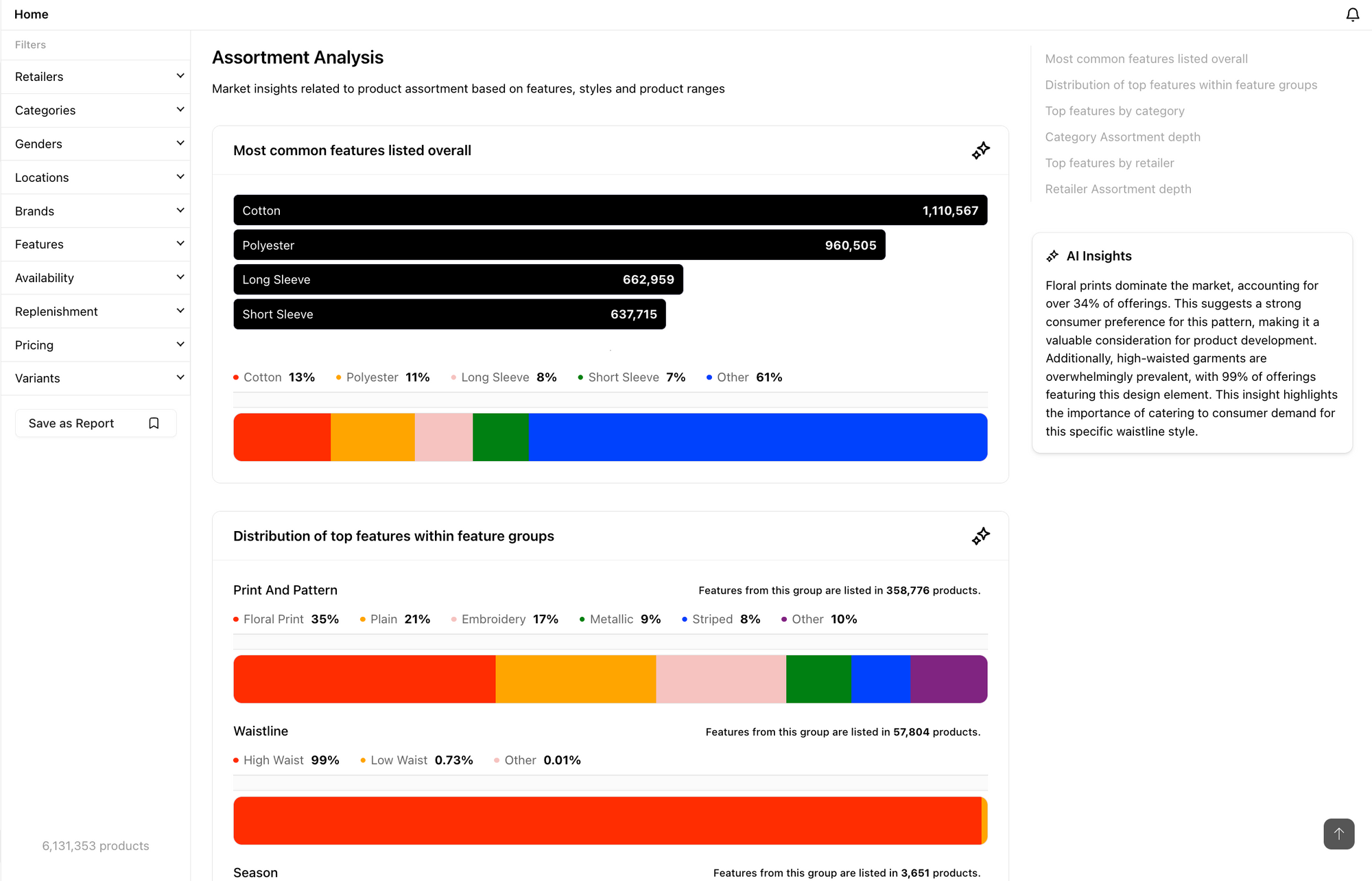The width and height of the screenshot is (1372, 881).
Task: Click the Top features by category menu item
Action: [1114, 111]
